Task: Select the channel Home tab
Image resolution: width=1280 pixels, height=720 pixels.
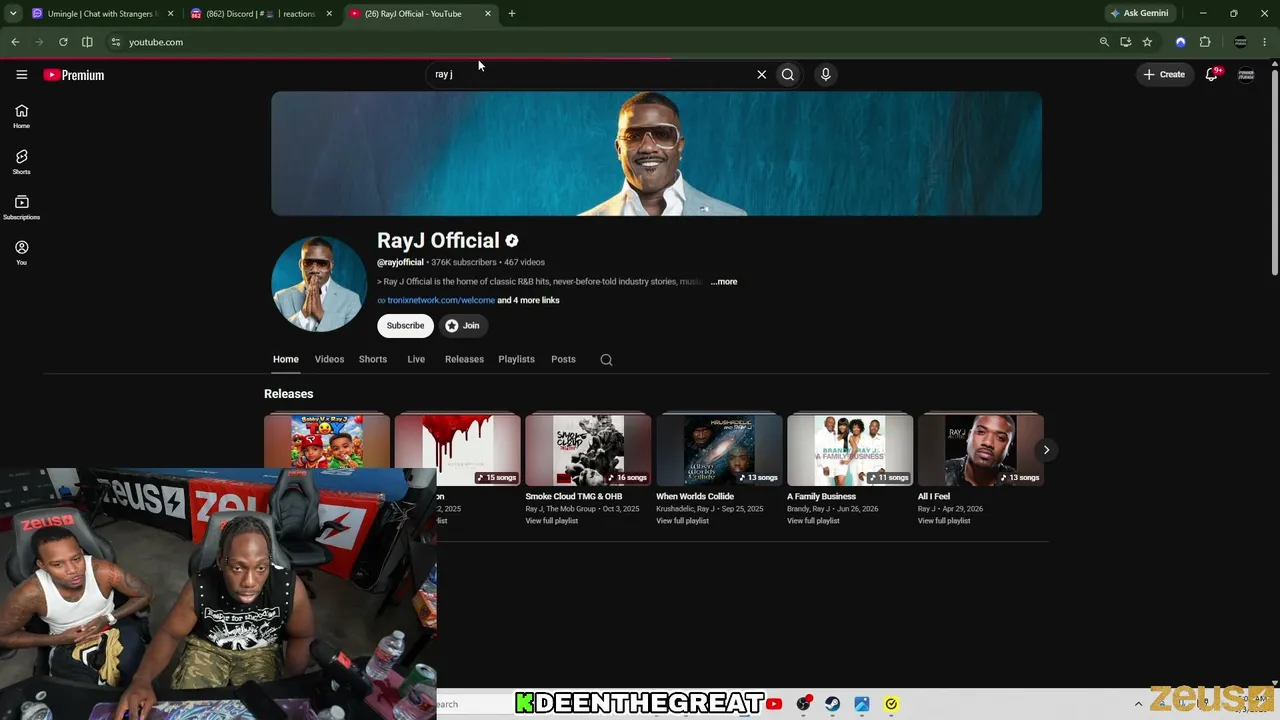Action: (286, 359)
